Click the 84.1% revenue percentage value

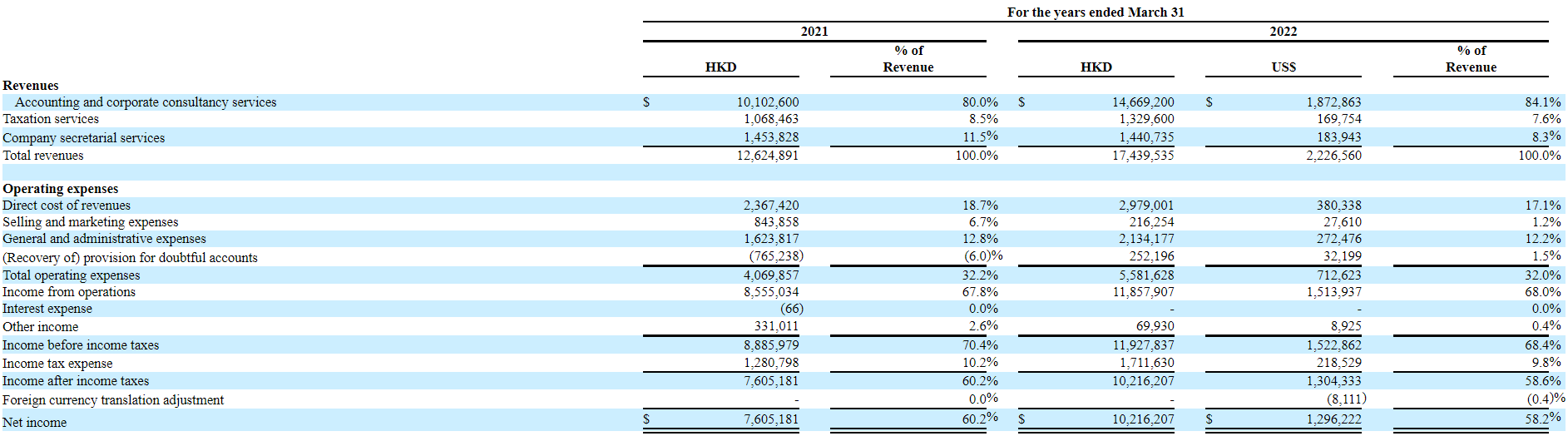[1542, 102]
